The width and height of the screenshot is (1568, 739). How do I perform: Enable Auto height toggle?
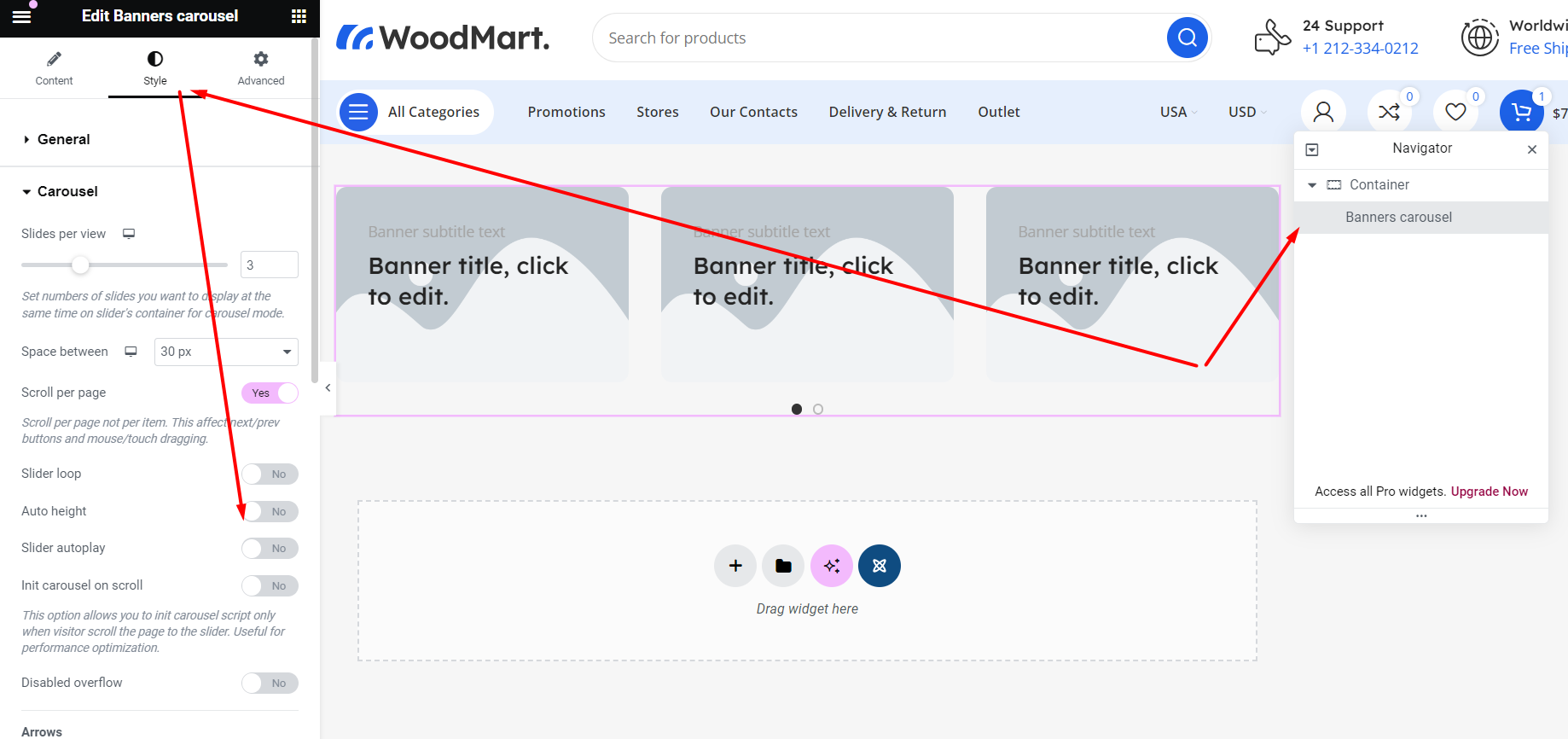[270, 511]
